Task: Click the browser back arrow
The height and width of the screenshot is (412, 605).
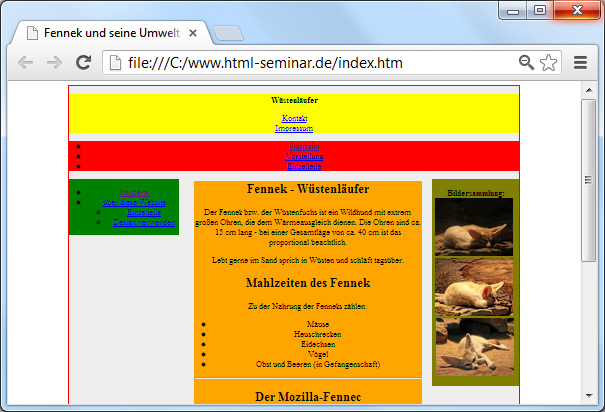Action: pyautogui.click(x=25, y=62)
